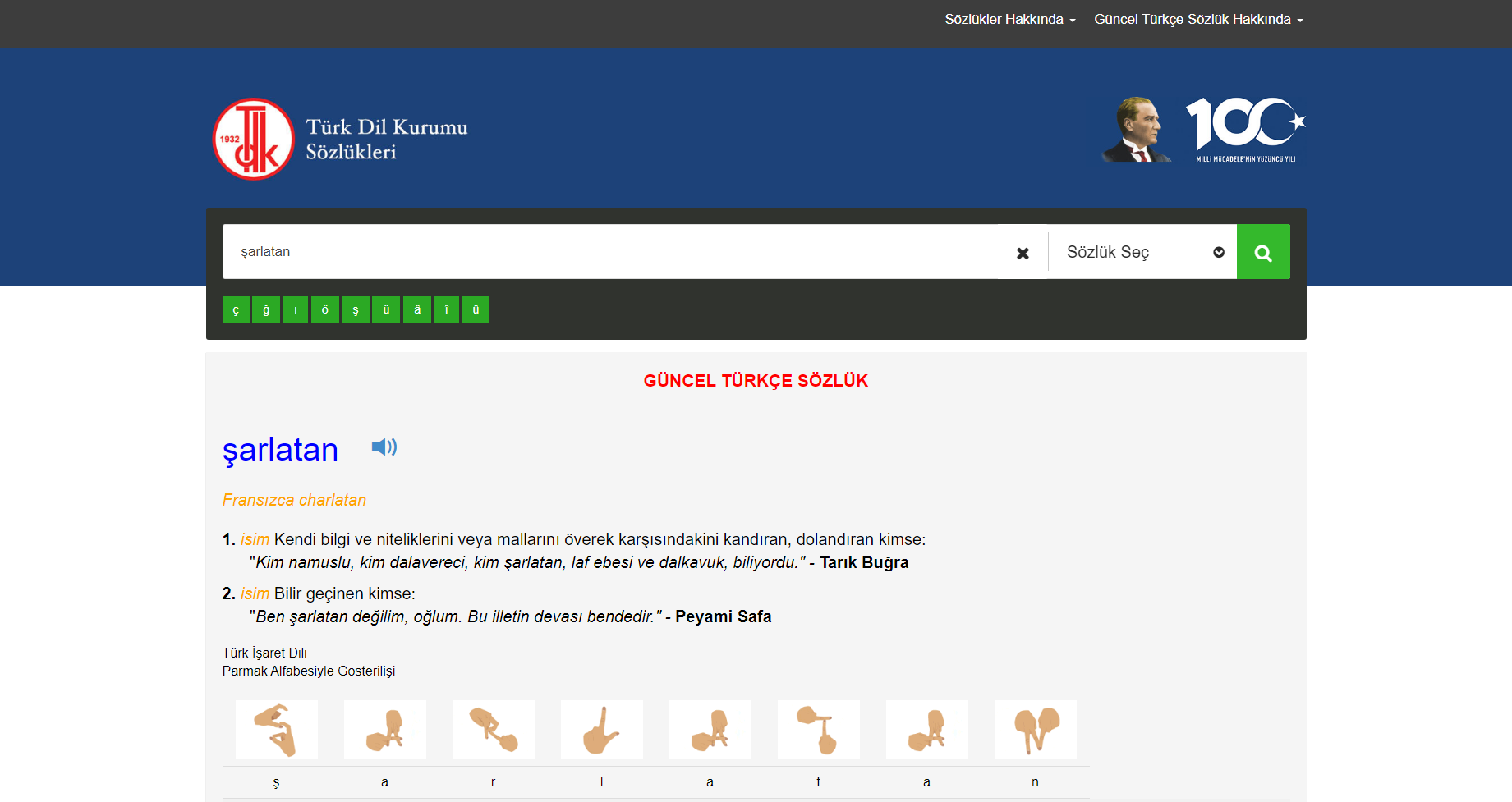
Task: Click Parmak Alfabesiyle Gösterilişi label
Action: point(309,671)
